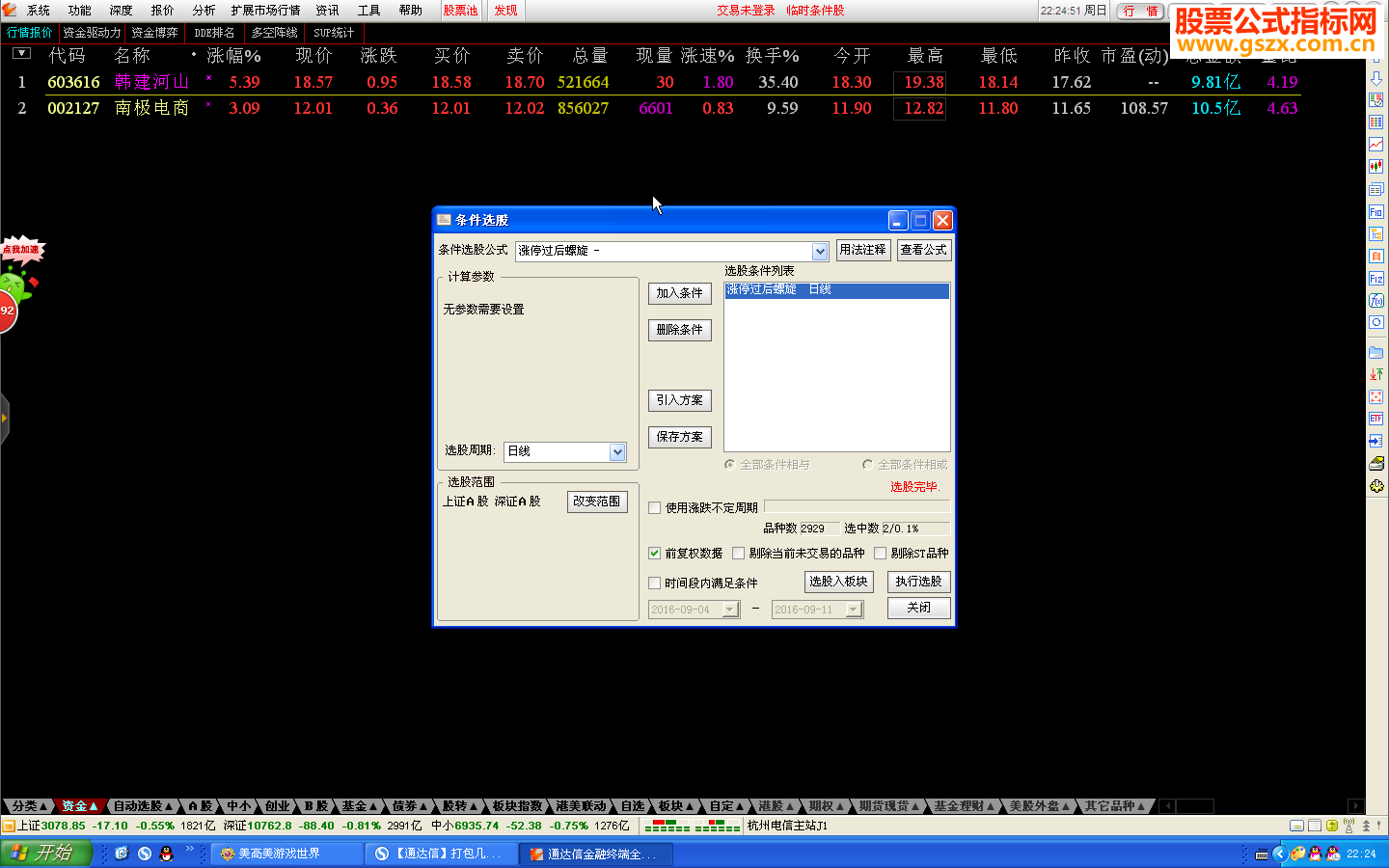Click the 加入条件 button
The height and width of the screenshot is (868, 1389).
(680, 293)
